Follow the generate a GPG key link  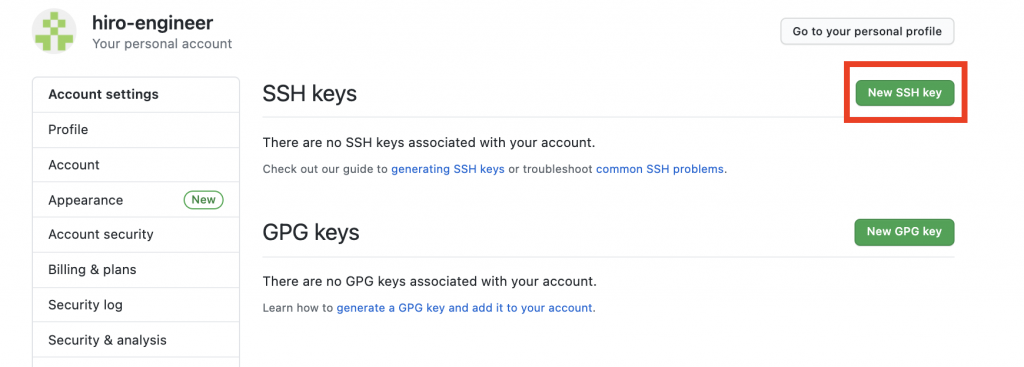point(464,308)
